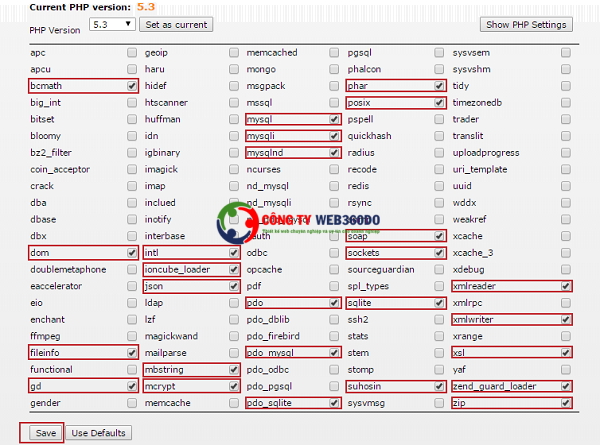Uncheck the sockets extension
This screenshot has height=445, width=600.
pos(439,253)
